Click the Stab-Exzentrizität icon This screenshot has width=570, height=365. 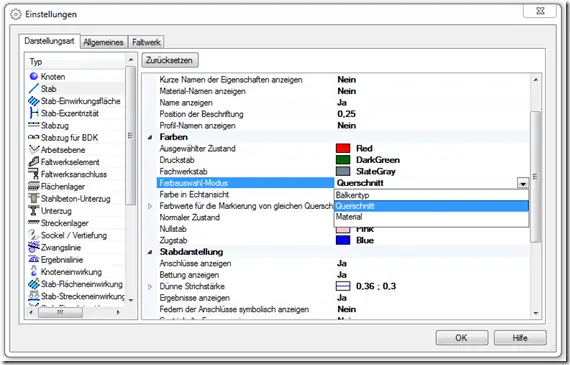coord(34,113)
